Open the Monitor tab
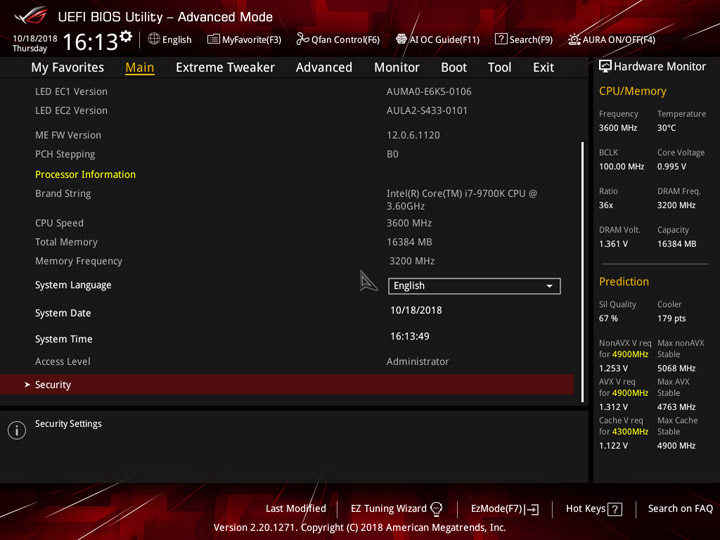Image resolution: width=720 pixels, height=540 pixels. (x=397, y=68)
